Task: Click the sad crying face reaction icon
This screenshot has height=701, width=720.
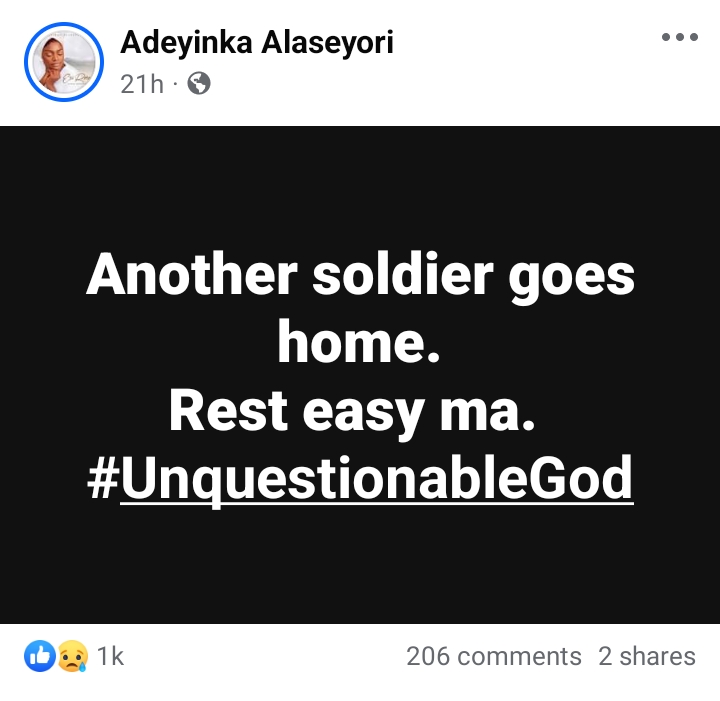Action: 72,656
